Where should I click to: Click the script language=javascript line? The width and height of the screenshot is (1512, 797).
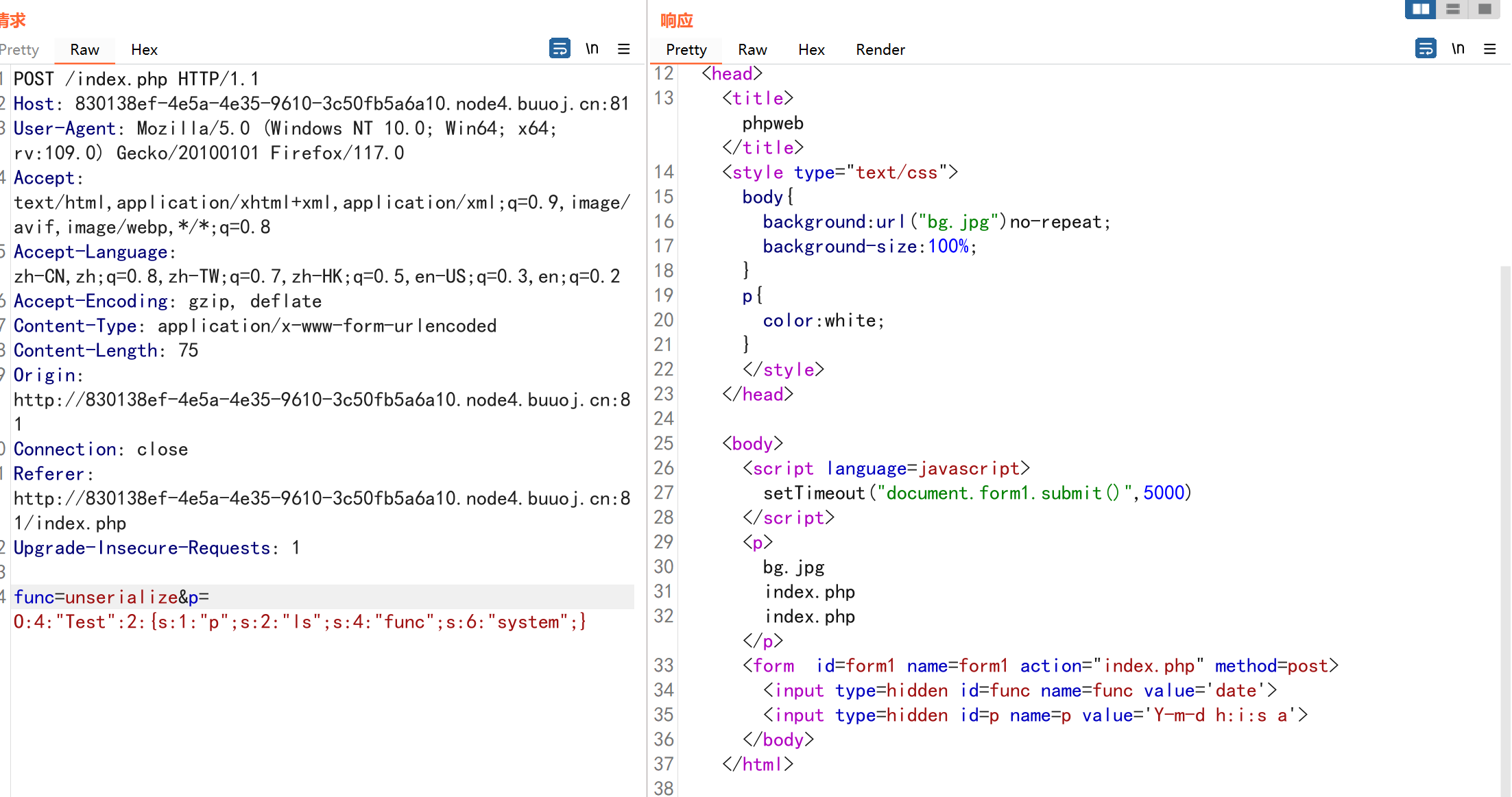coord(886,468)
